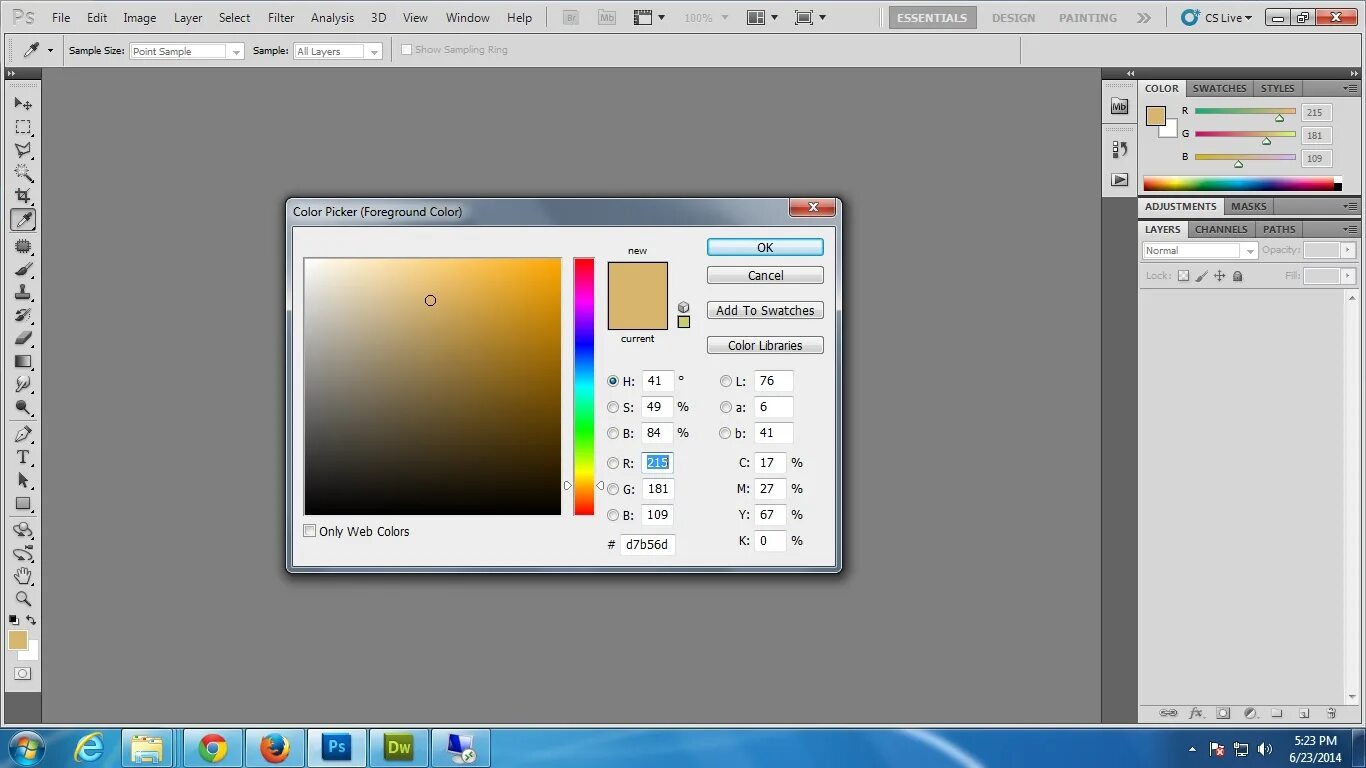Select the Eraser tool
The height and width of the screenshot is (768, 1366).
point(23,338)
